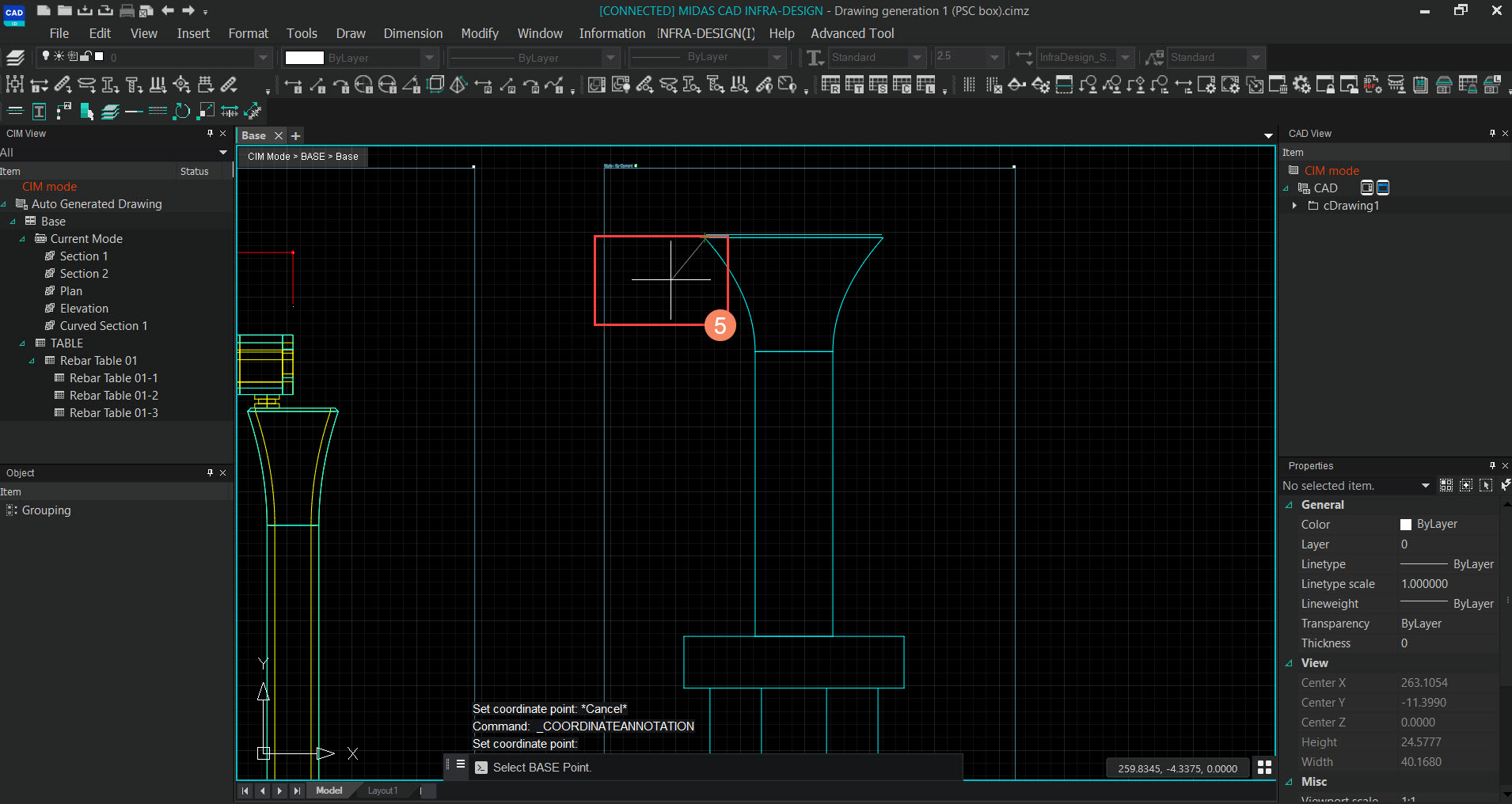1512x804 pixels.
Task: Toggle the layer lock padlock icon
Action: pos(85,56)
